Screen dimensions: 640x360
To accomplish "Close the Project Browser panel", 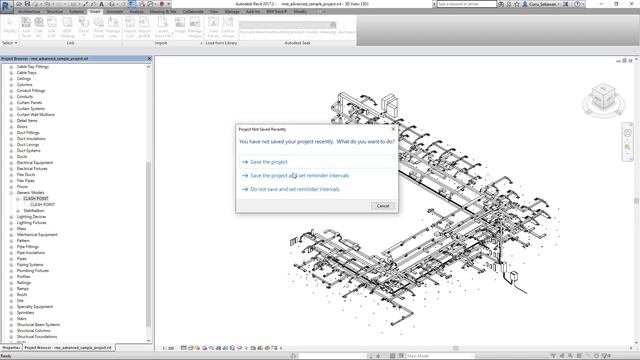I will click(x=149, y=59).
